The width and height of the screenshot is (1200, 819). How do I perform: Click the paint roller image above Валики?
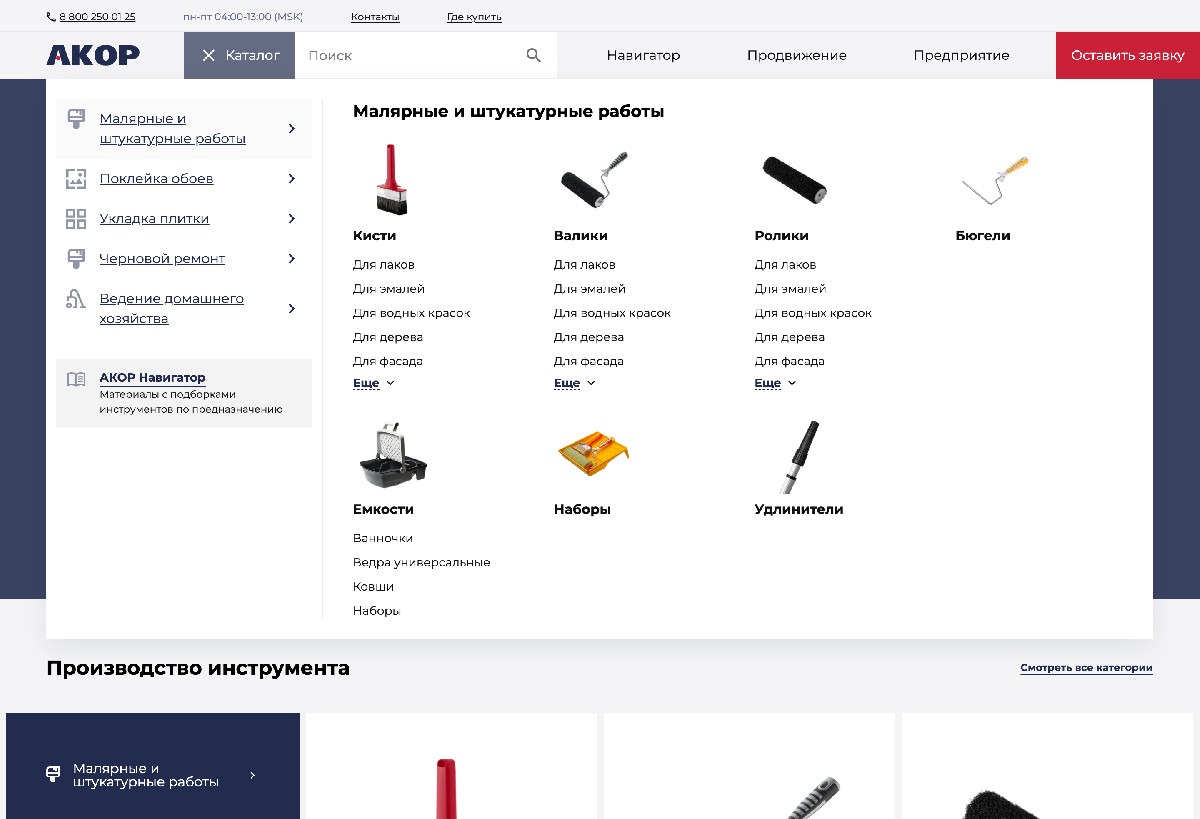coord(593,180)
